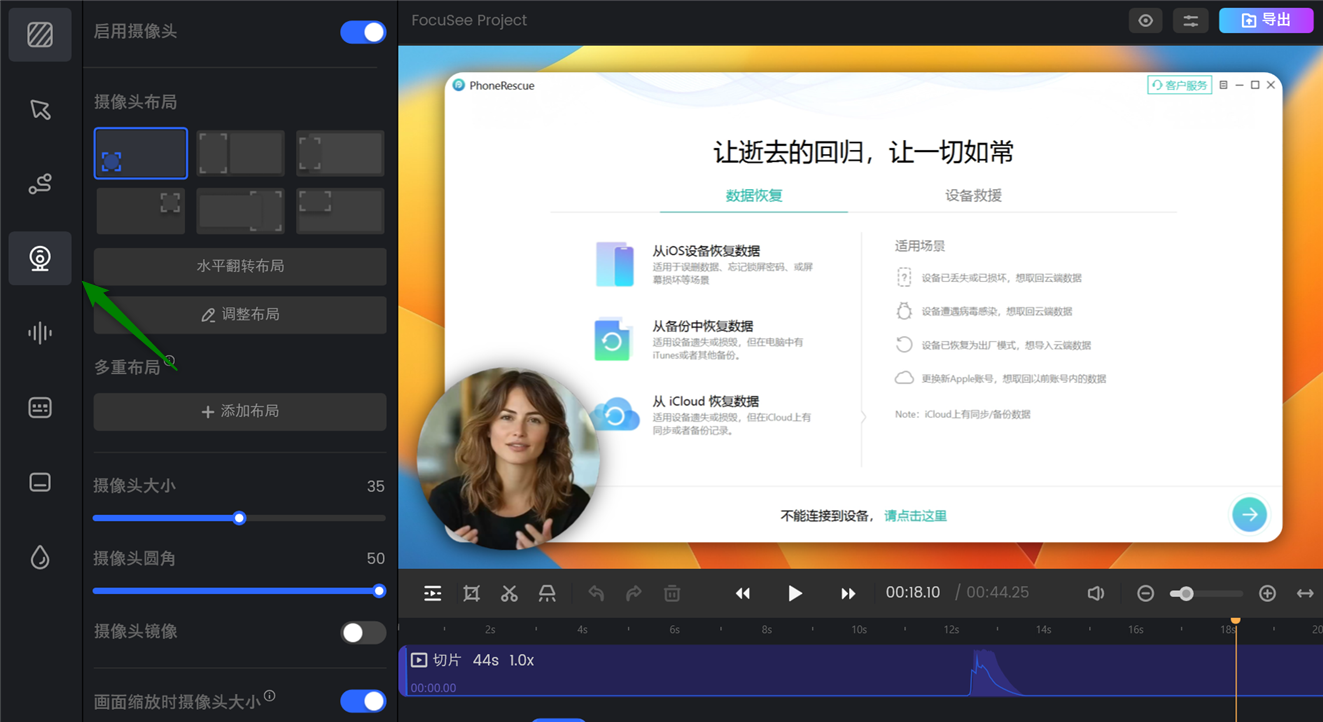Toggle the 画面缩放时摄像头大小 switch
1323x722 pixels.
click(363, 701)
